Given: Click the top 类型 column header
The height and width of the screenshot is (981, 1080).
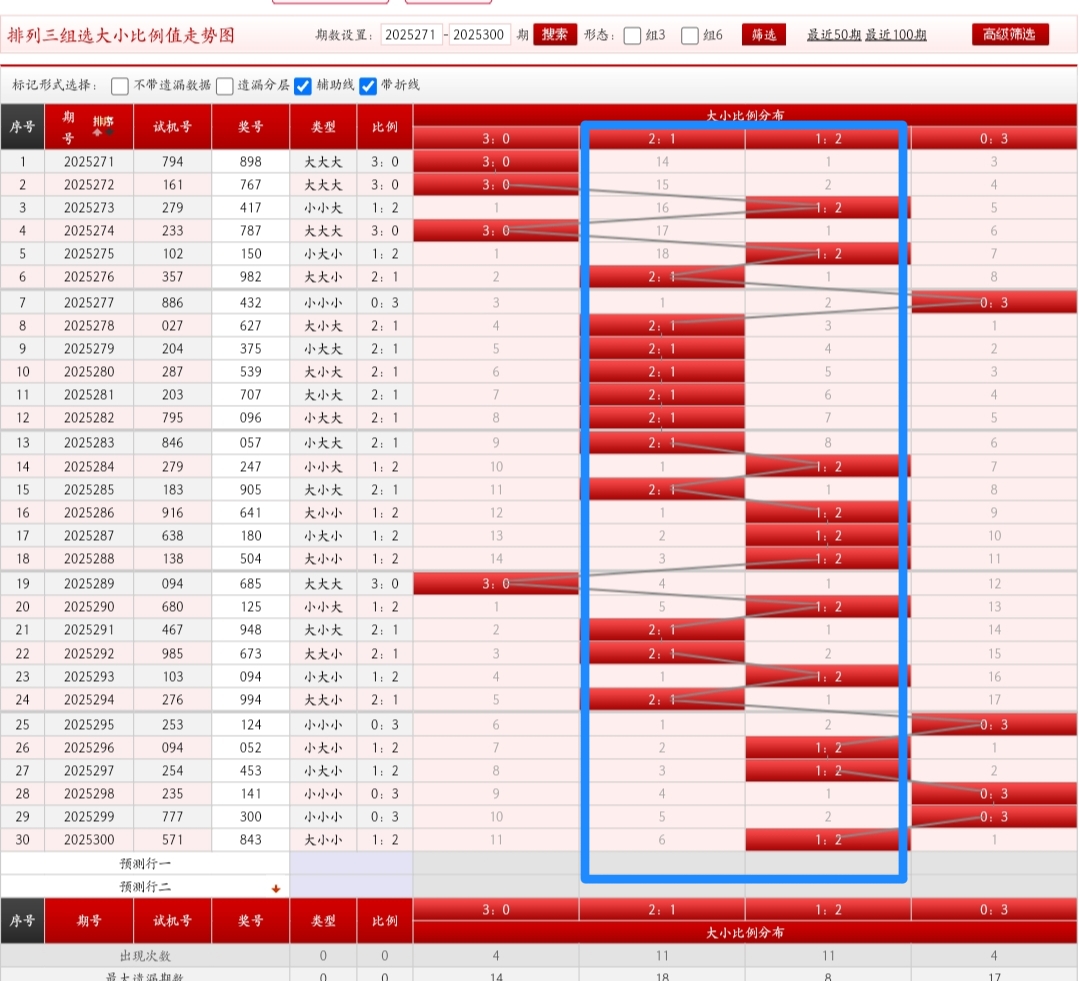Looking at the screenshot, I should (x=323, y=127).
